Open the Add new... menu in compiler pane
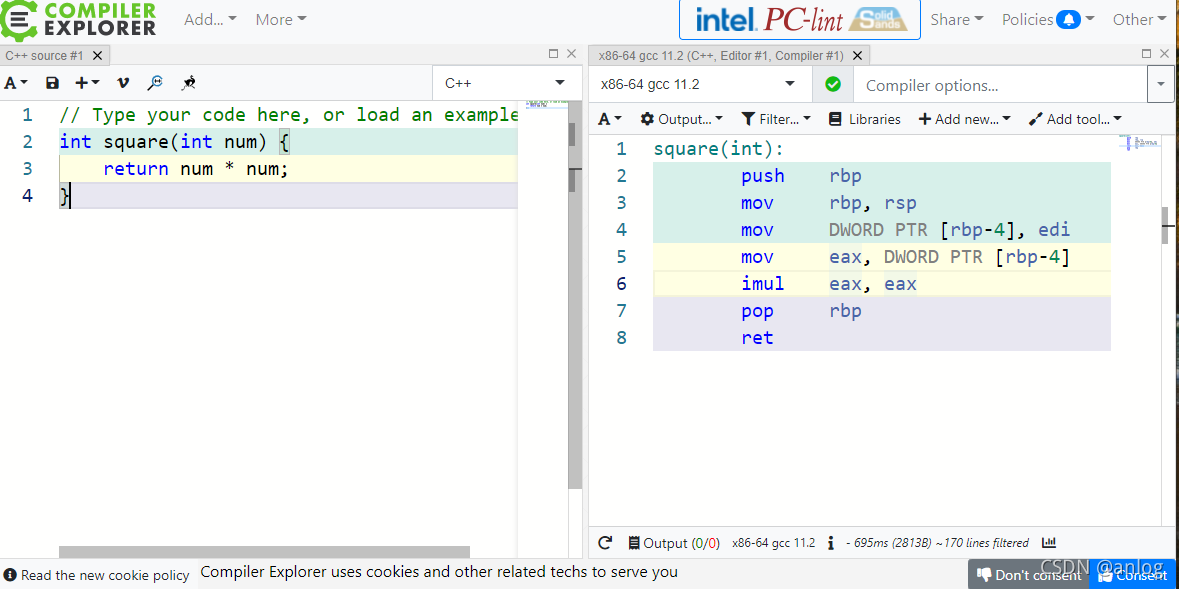The width and height of the screenshot is (1179, 589). [965, 119]
